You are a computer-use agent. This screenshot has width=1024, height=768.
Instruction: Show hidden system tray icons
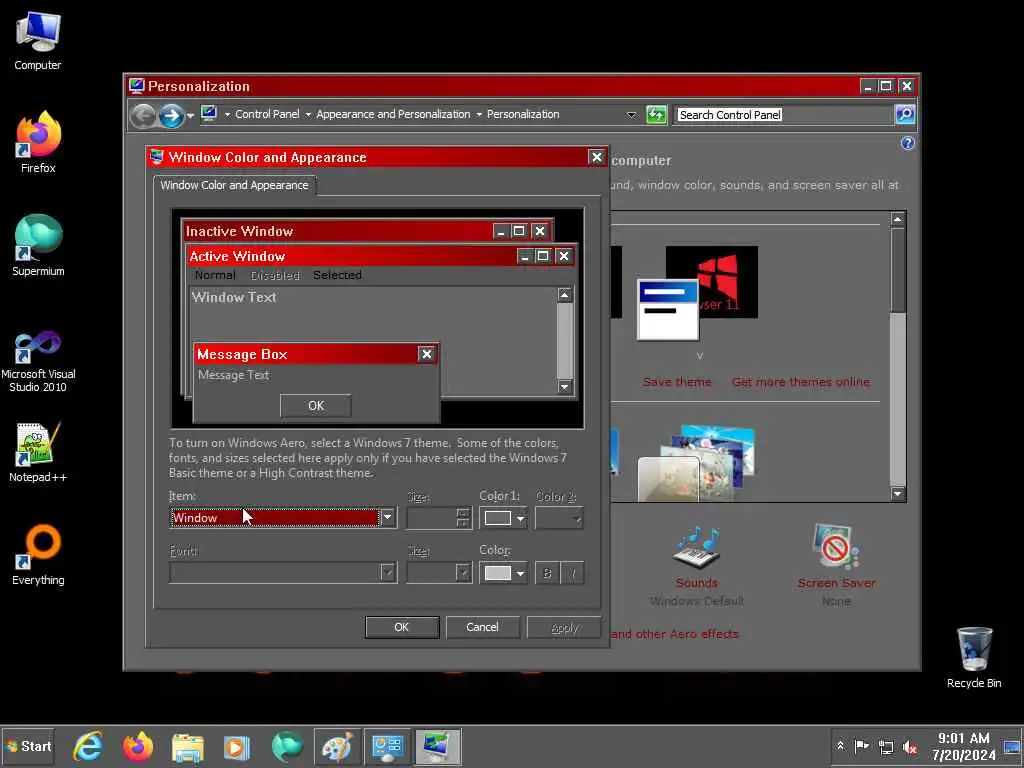[840, 746]
